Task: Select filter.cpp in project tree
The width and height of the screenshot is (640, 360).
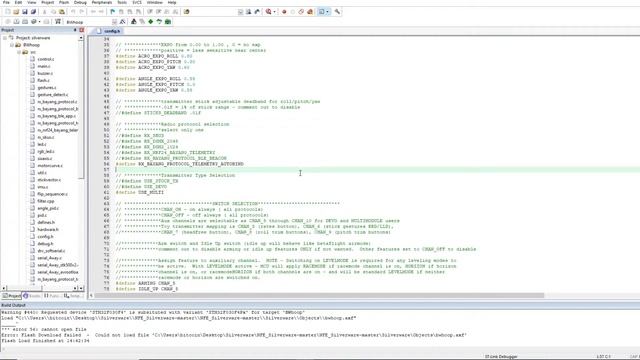Action: [x=46, y=201]
